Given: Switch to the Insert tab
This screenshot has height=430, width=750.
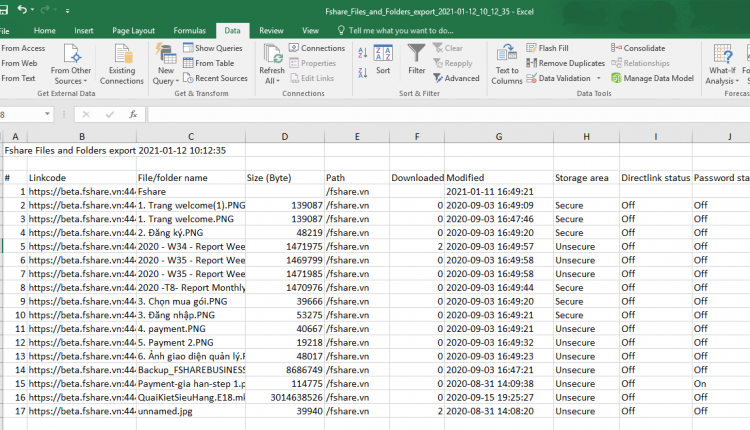Looking at the screenshot, I should tap(84, 31).
